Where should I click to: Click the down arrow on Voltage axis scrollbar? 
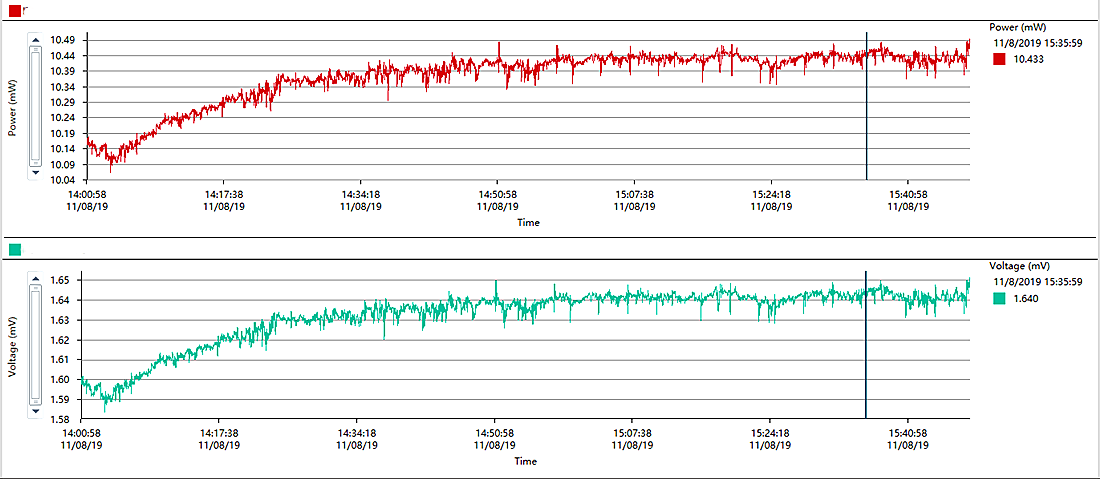(x=36, y=410)
